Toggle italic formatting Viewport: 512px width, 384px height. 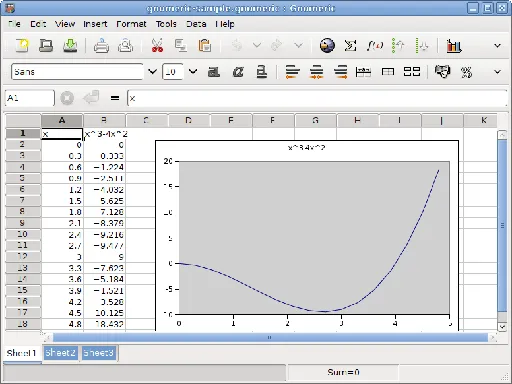pos(238,72)
